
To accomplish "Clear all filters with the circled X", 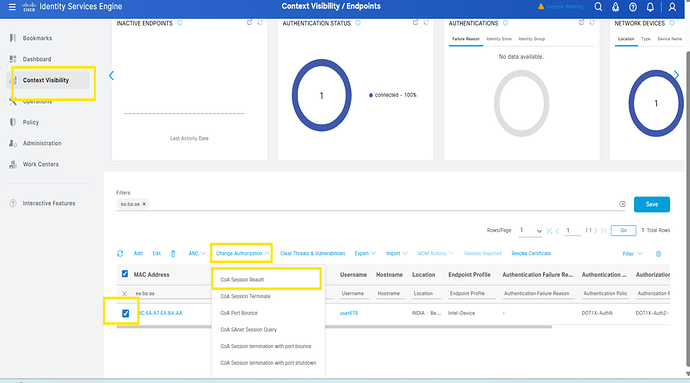I will 622,204.
